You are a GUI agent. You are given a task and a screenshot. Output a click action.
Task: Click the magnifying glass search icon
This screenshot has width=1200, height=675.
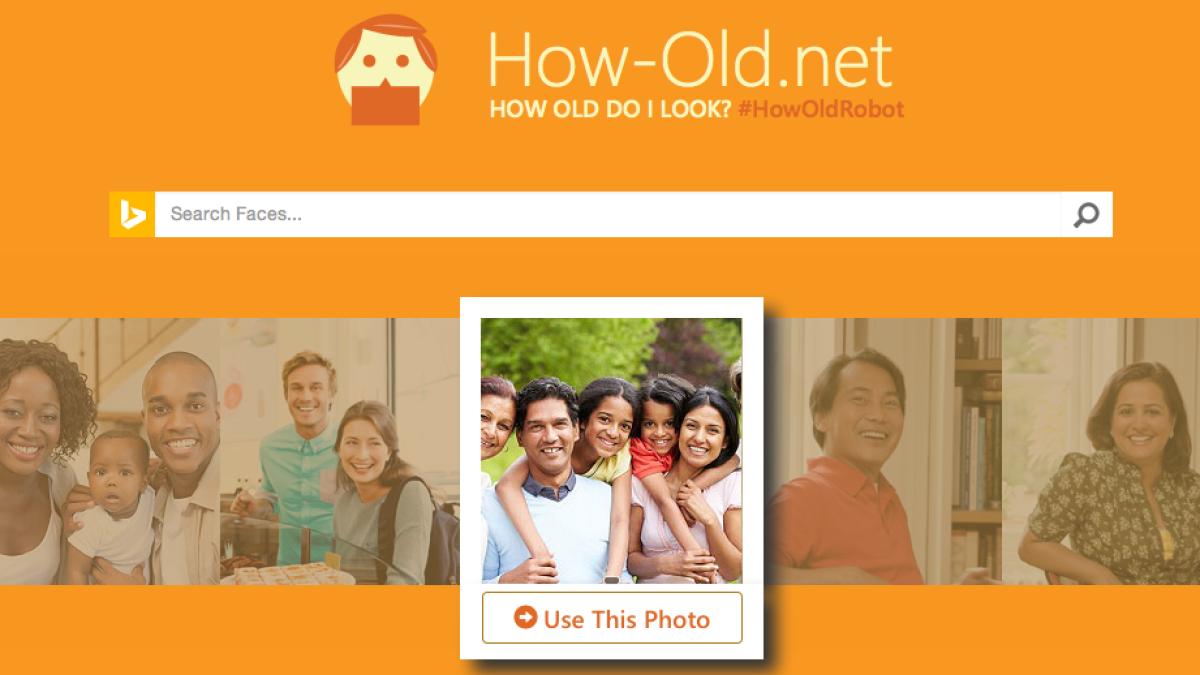(x=1086, y=214)
